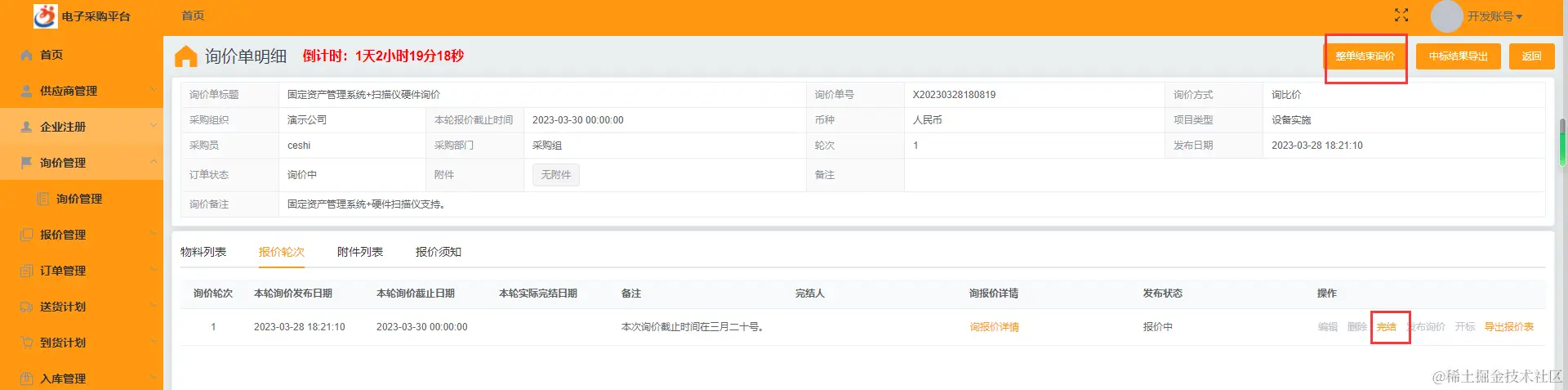Click the 报价管理 copy icon
The height and width of the screenshot is (390, 1568).
pyautogui.click(x=26, y=235)
